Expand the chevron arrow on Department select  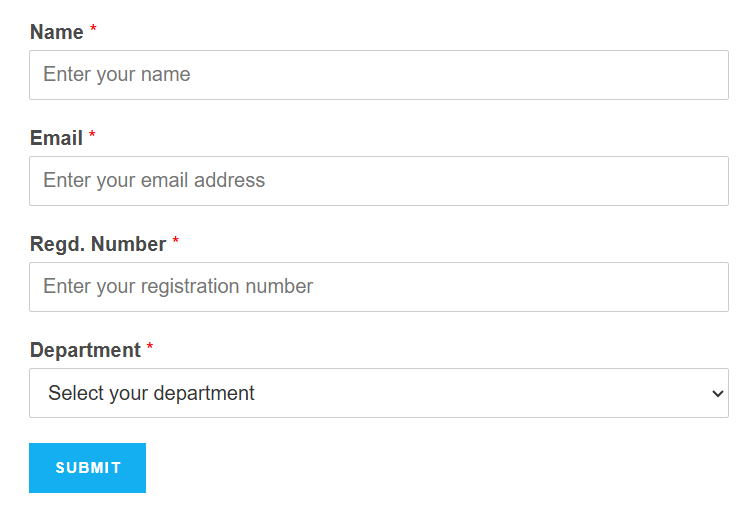click(717, 394)
